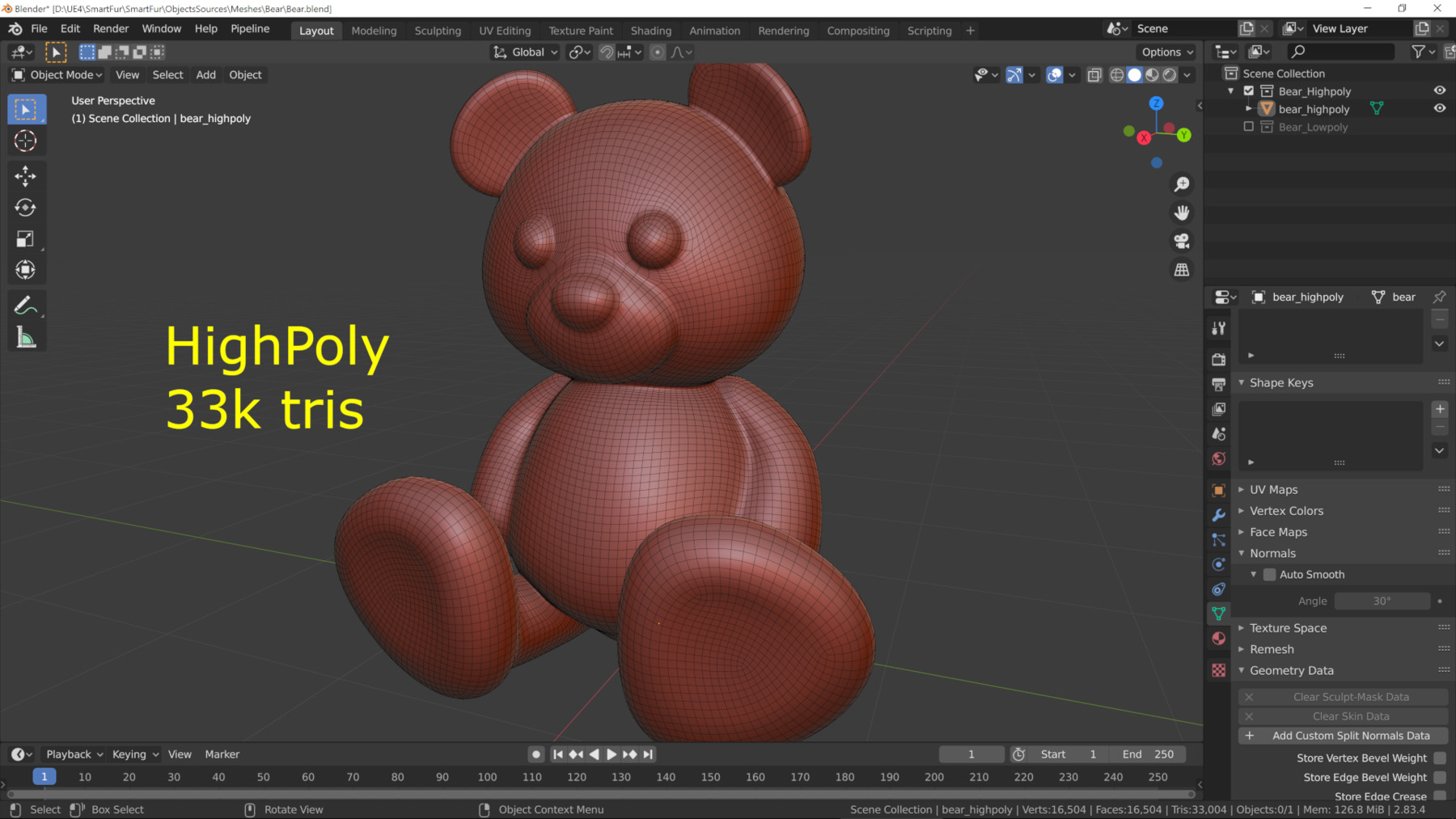Open the Output properties tab
The height and width of the screenshot is (819, 1456).
click(x=1219, y=384)
